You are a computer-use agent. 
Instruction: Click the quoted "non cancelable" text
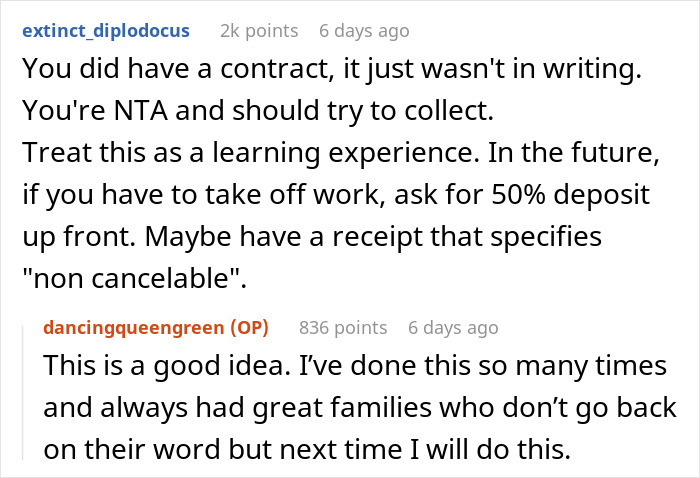click(x=131, y=280)
